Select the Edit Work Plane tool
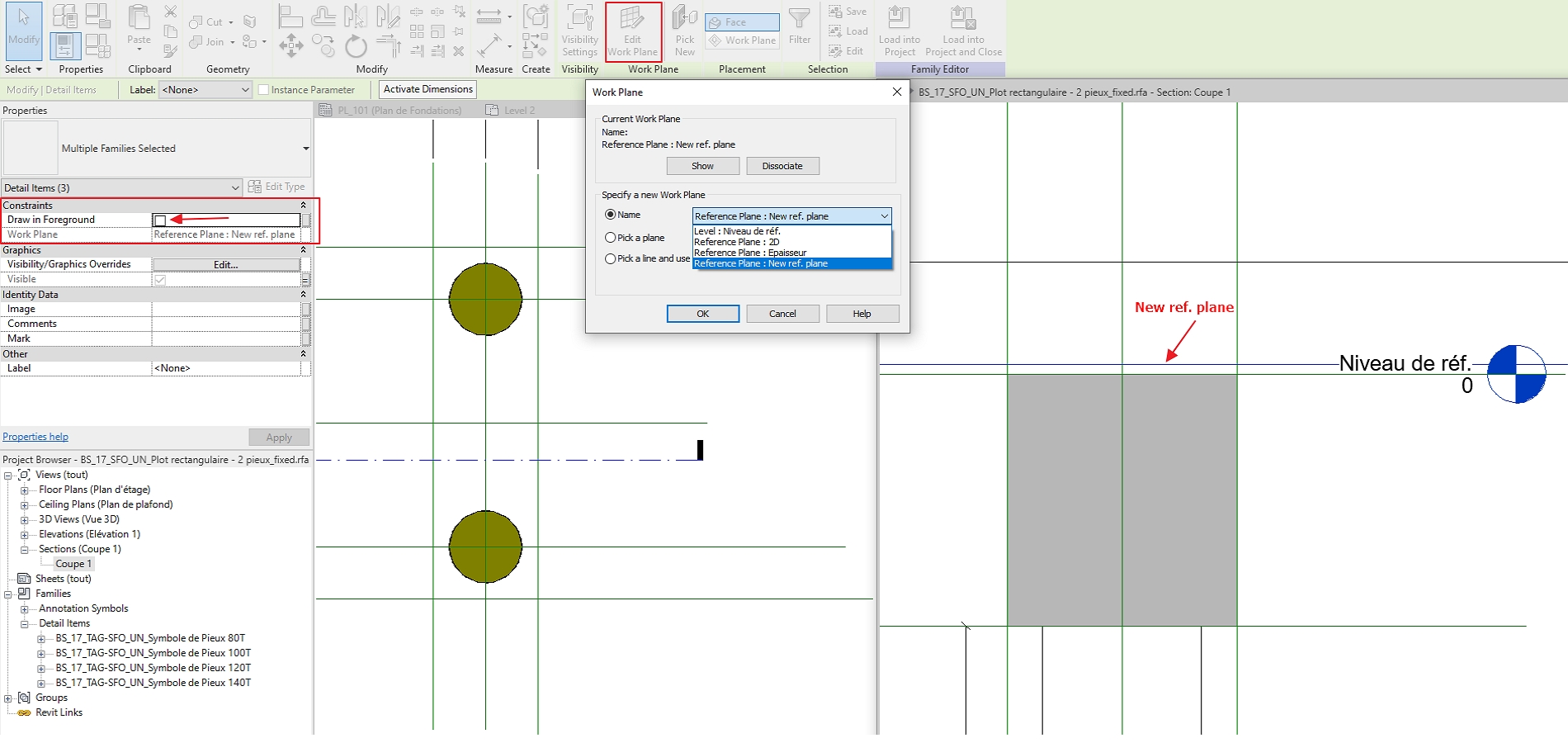Viewport: 1568px width, 743px height. (x=633, y=31)
